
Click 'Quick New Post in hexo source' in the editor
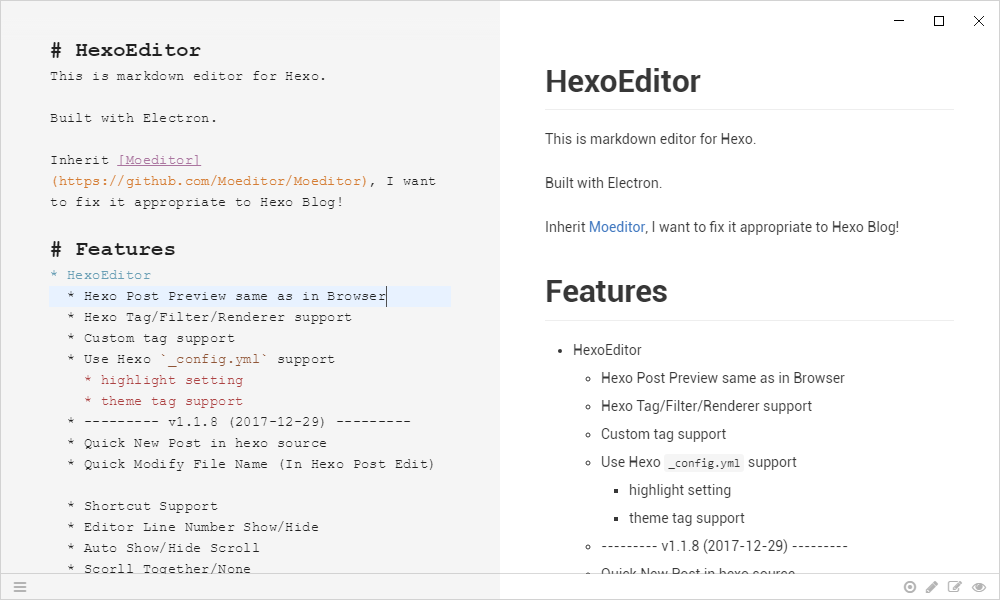point(205,443)
